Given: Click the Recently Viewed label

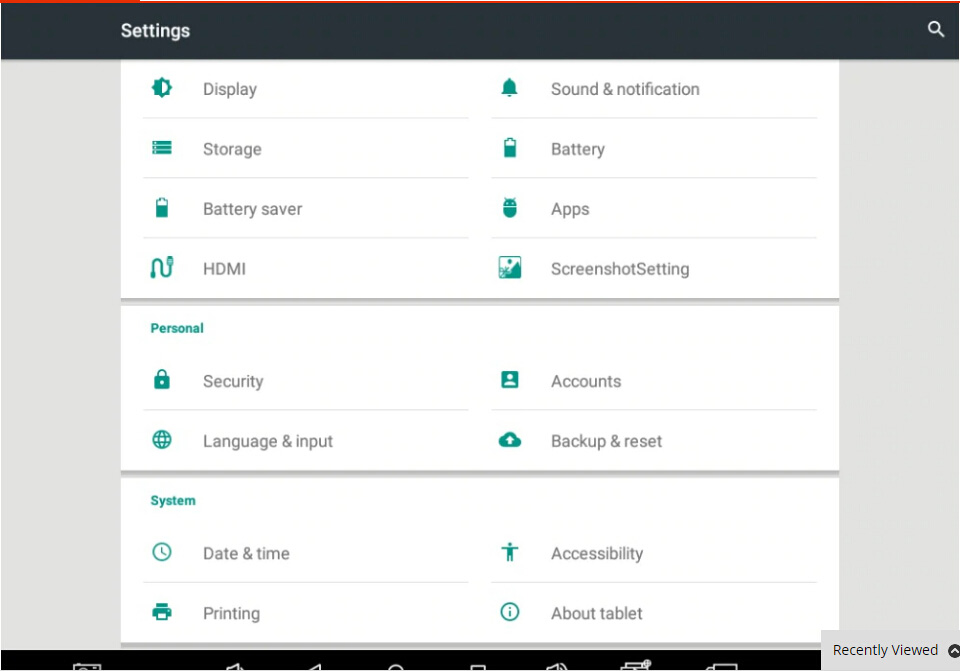Looking at the screenshot, I should click(885, 650).
